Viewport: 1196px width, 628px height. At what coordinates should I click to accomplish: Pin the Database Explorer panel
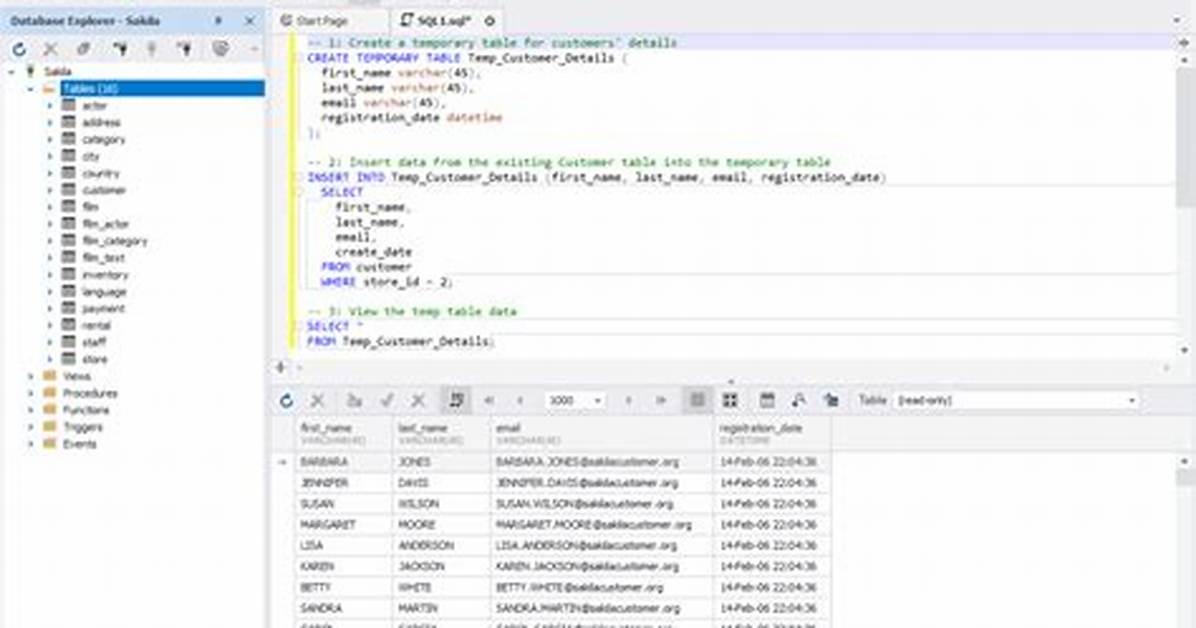click(x=218, y=21)
